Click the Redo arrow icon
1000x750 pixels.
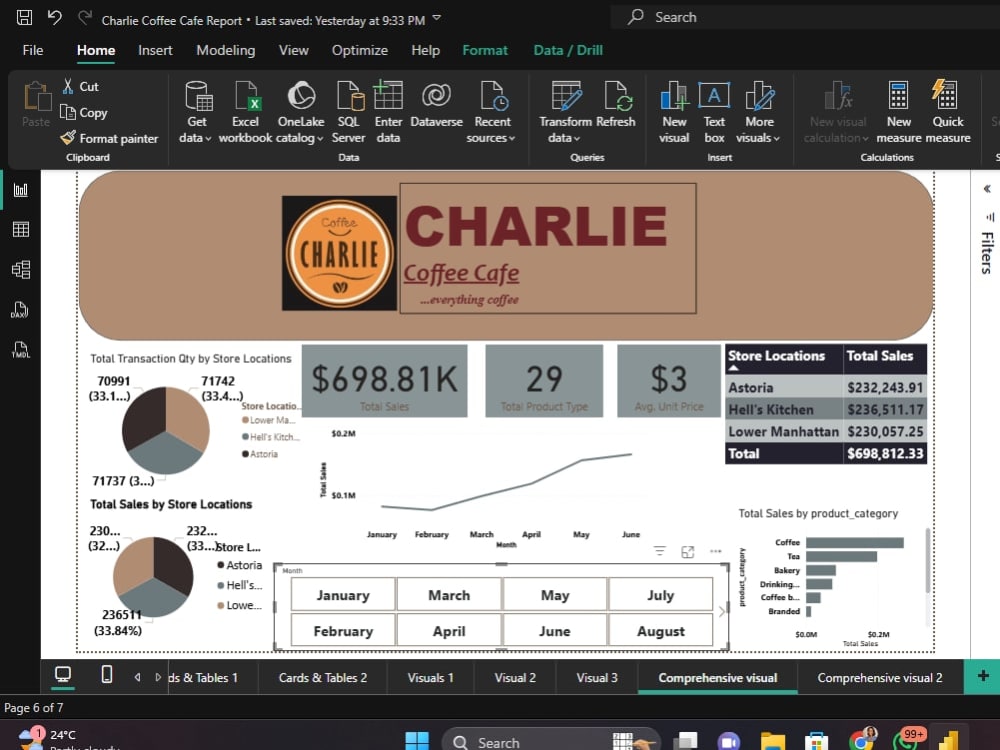click(84, 17)
